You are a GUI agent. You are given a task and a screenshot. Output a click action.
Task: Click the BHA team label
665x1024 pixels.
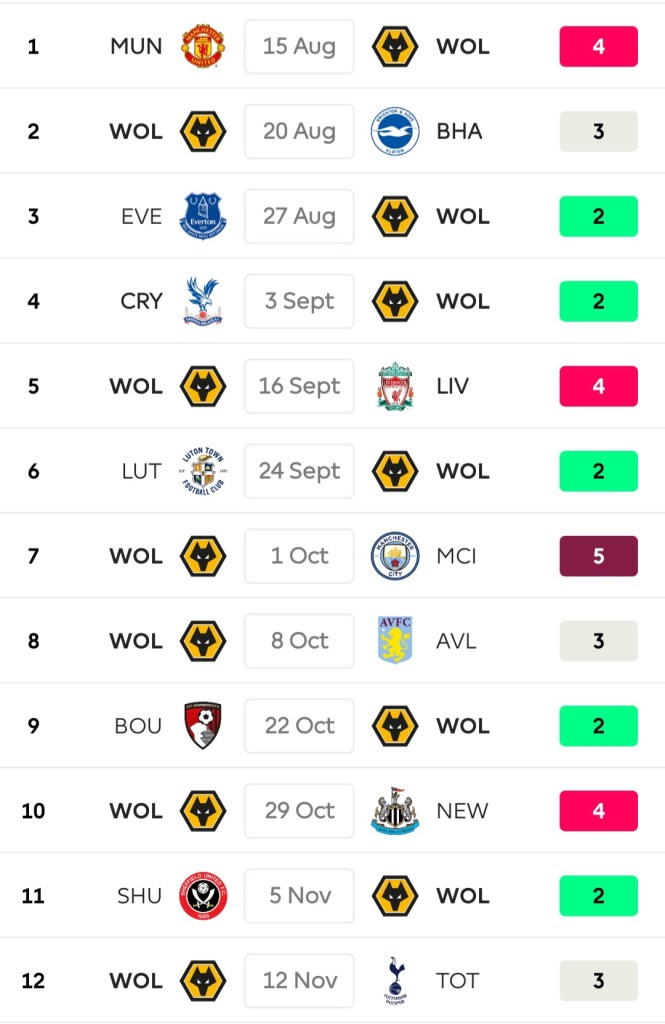pos(459,132)
